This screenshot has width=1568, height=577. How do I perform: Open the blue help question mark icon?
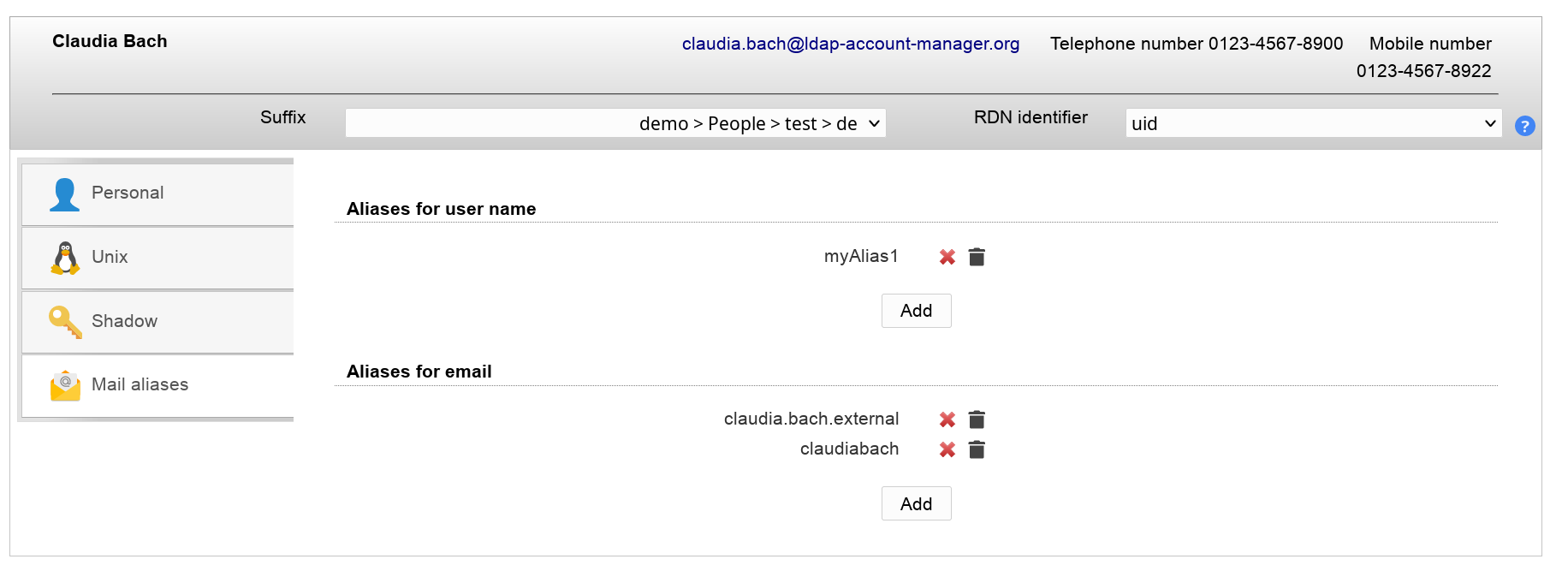coord(1524,126)
